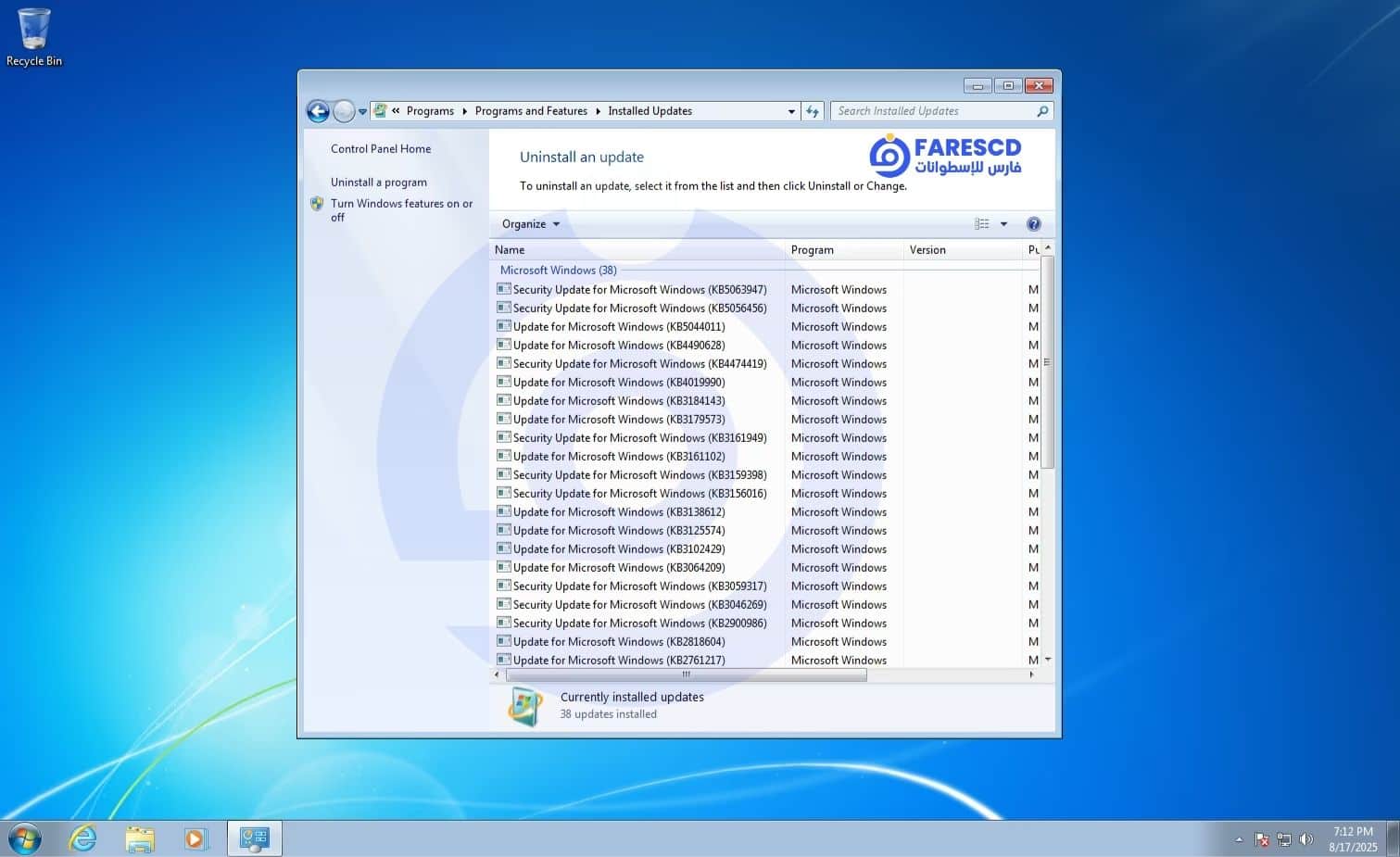Click the Help question mark icon
The width and height of the screenshot is (1400, 857).
point(1034,224)
